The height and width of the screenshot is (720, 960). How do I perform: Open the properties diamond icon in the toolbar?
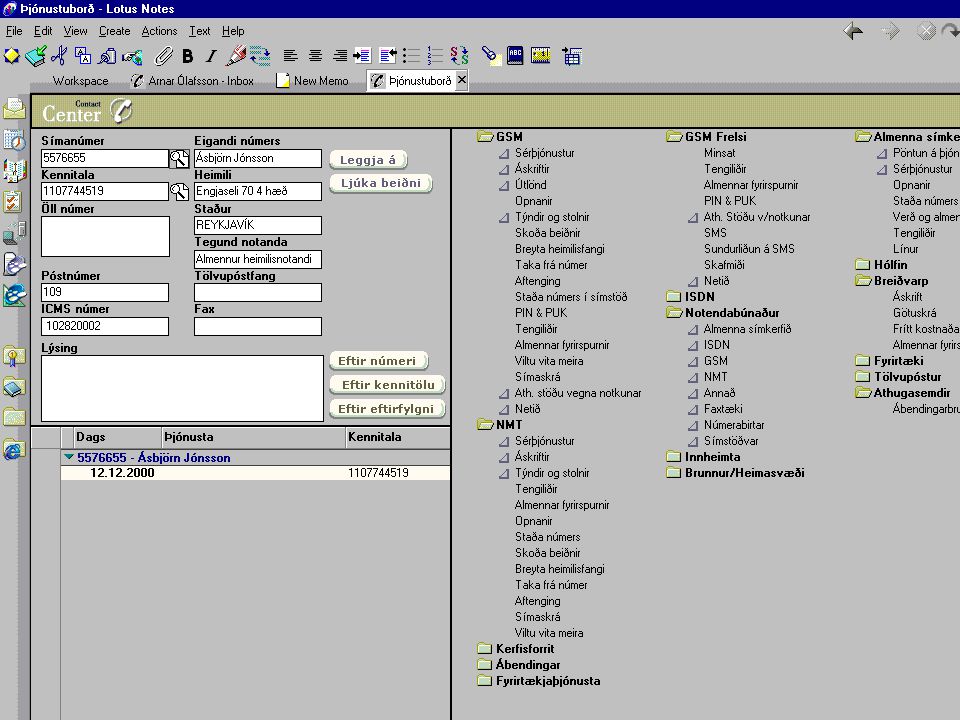12,56
